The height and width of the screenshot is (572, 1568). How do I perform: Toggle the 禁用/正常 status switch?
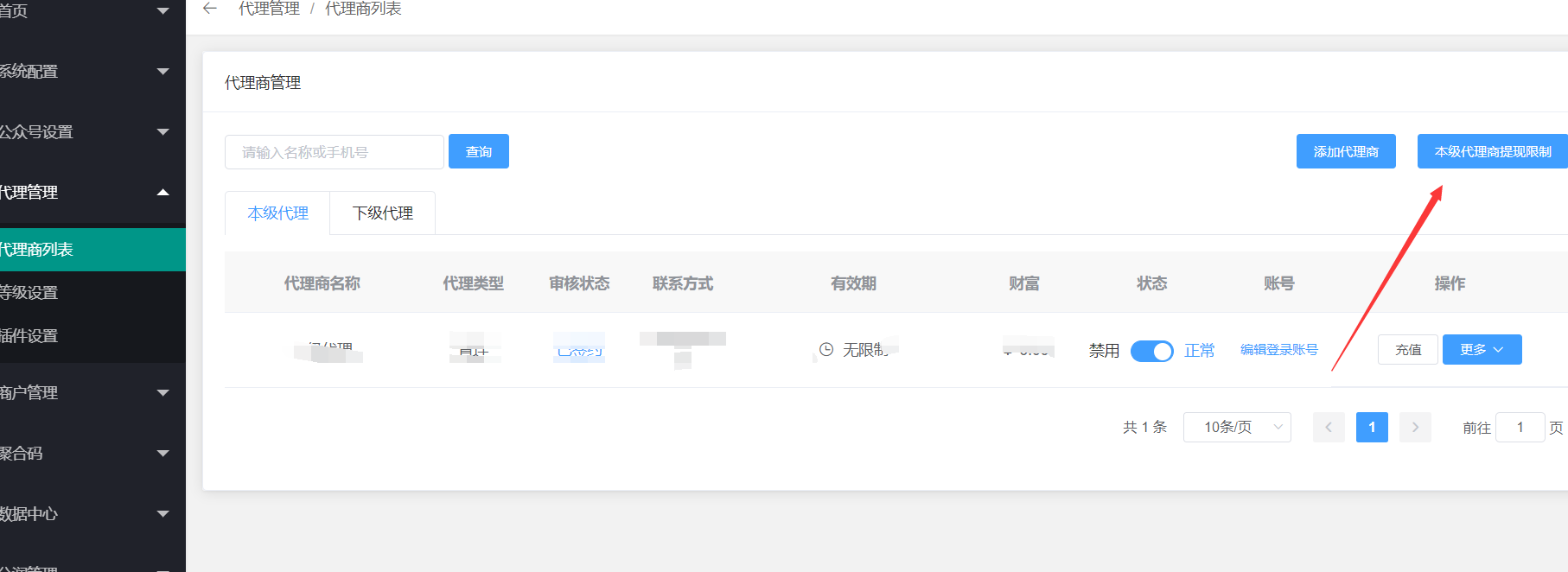[x=1151, y=351]
